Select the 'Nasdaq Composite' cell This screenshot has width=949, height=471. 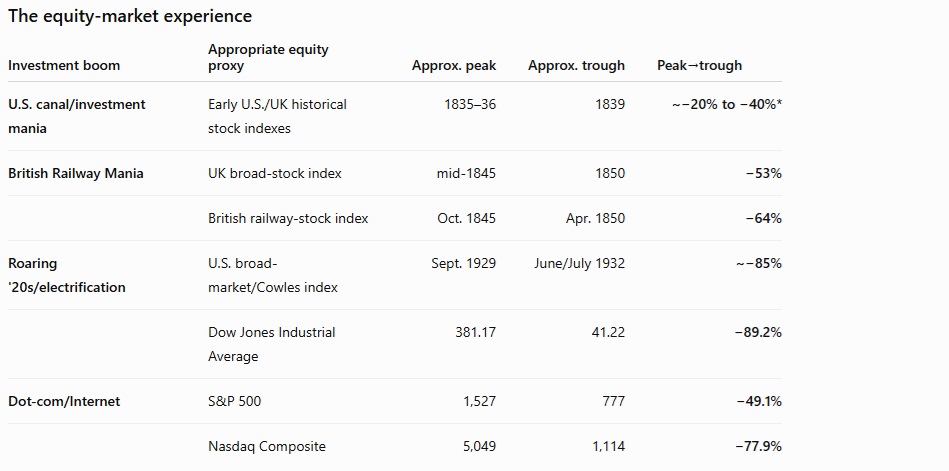tap(267, 446)
